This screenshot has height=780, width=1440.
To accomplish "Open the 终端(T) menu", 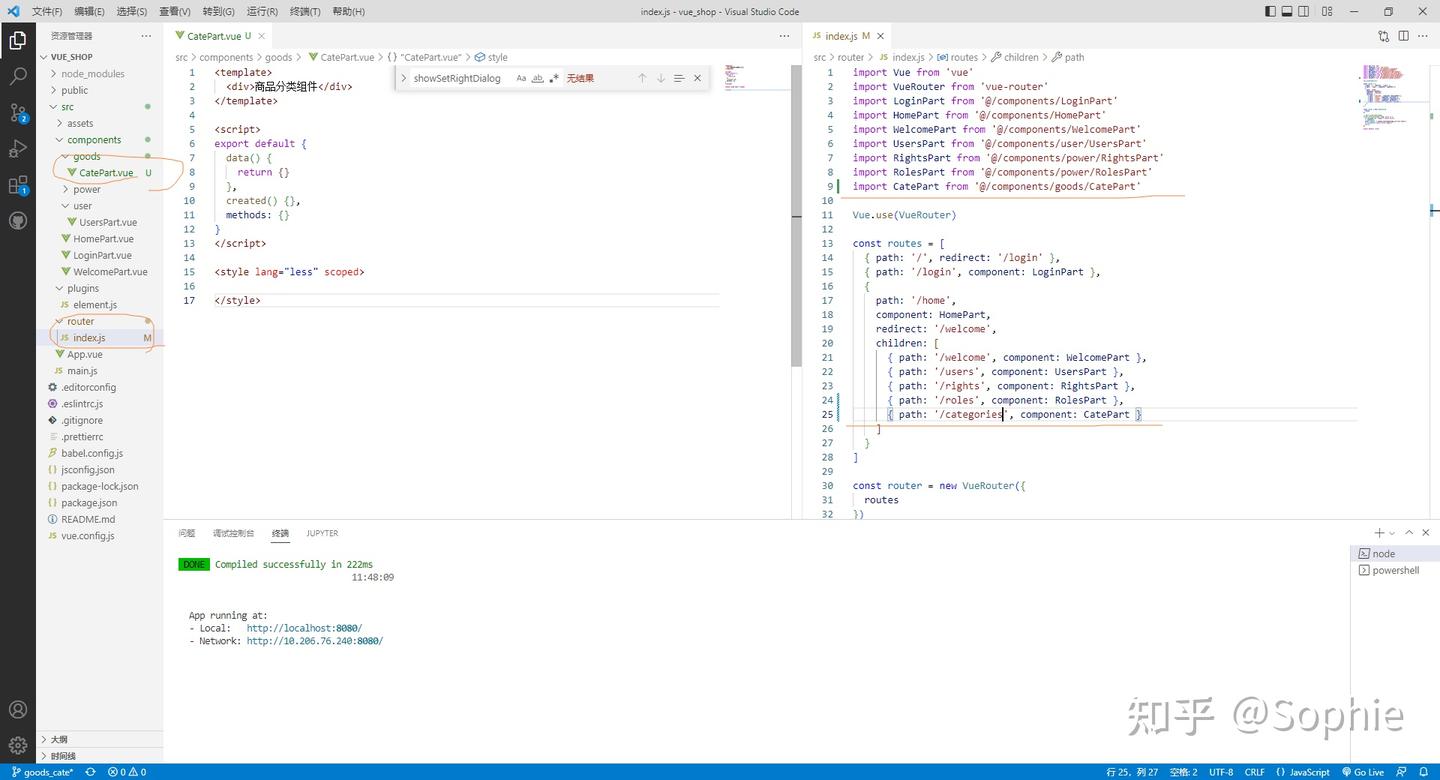I will (x=305, y=12).
